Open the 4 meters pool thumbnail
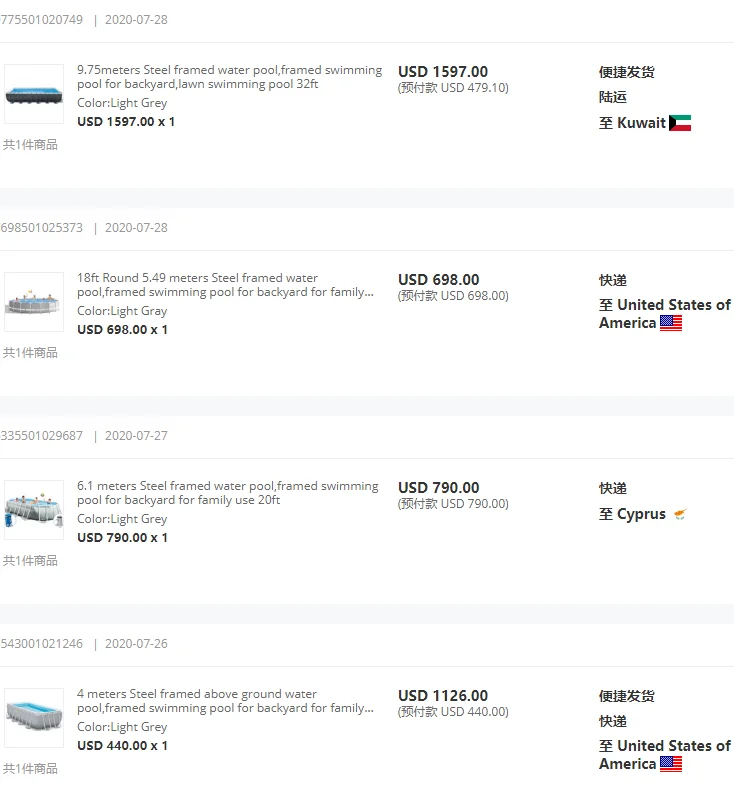Image resolution: width=734 pixels, height=787 pixels. pyautogui.click(x=34, y=718)
